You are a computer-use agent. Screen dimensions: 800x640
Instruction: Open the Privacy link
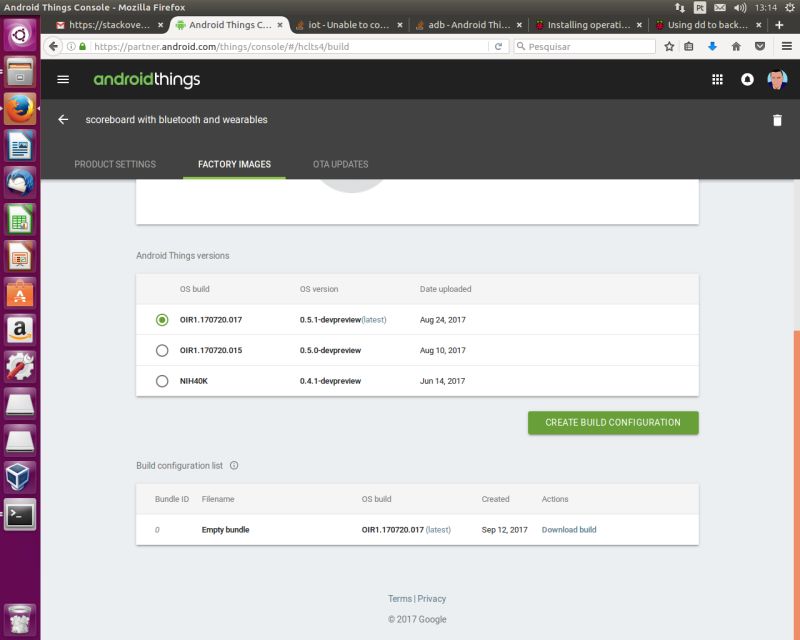click(x=432, y=599)
